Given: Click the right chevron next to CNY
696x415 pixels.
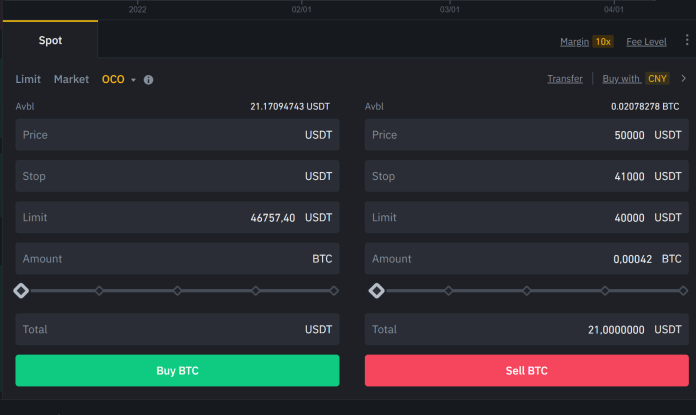Looking at the screenshot, I should [x=683, y=78].
